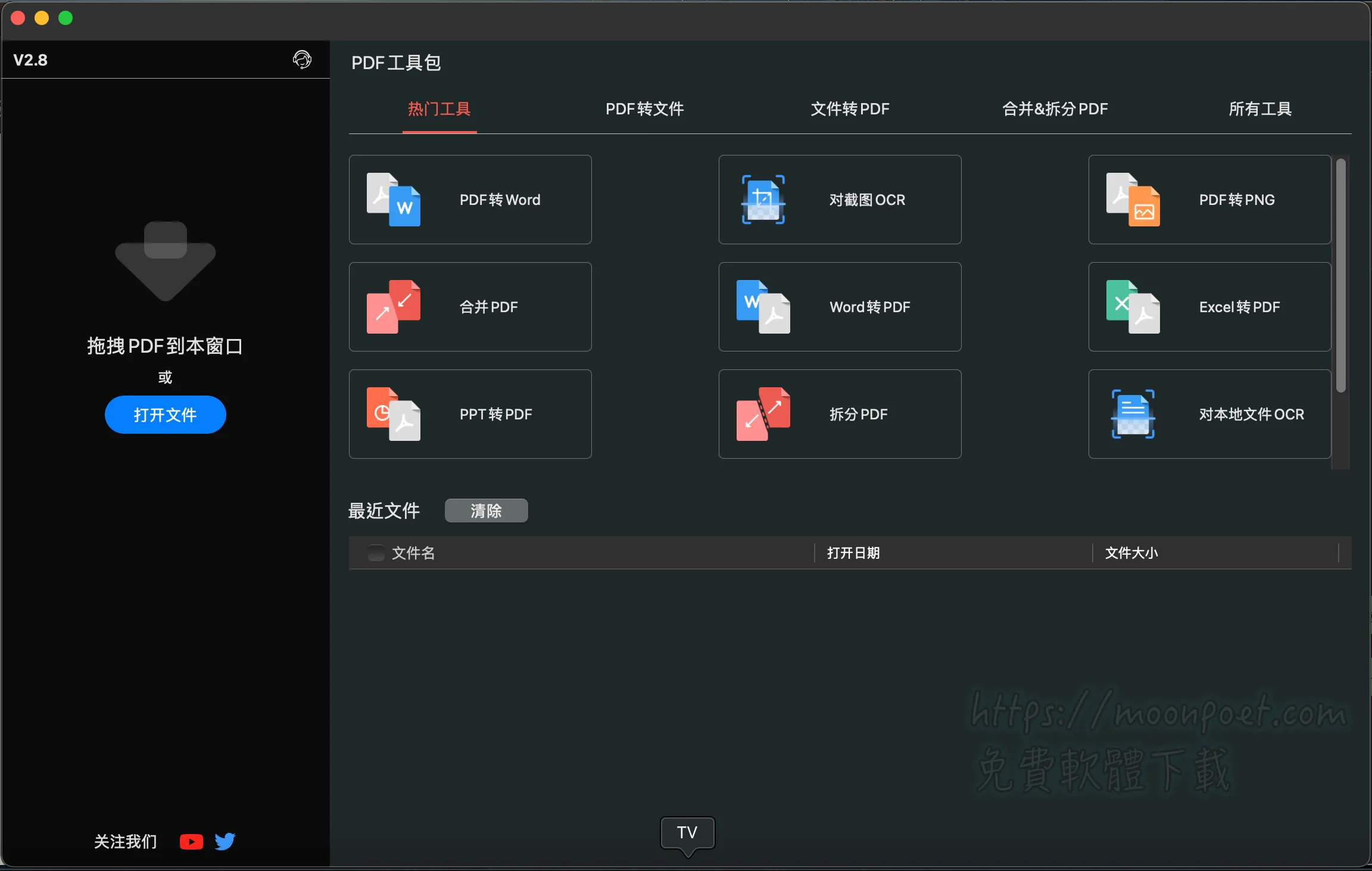1372x871 pixels.
Task: Go to 合并&拆分PDF tab
Action: [1055, 109]
